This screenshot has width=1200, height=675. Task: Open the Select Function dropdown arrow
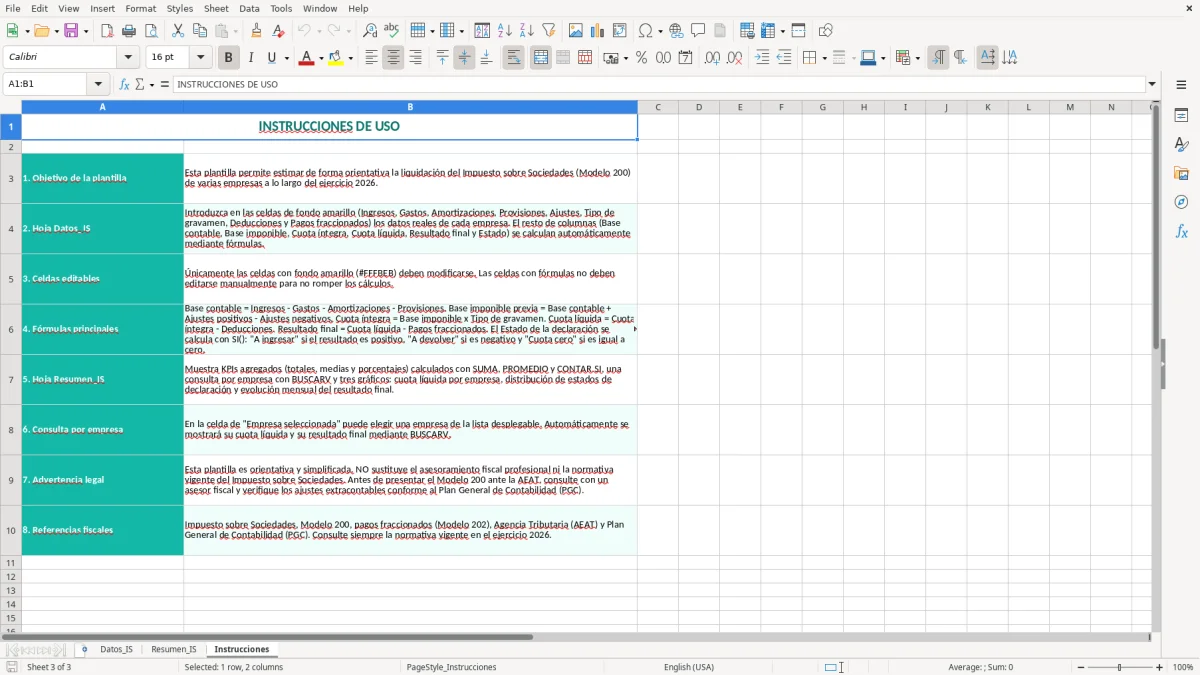[152, 85]
